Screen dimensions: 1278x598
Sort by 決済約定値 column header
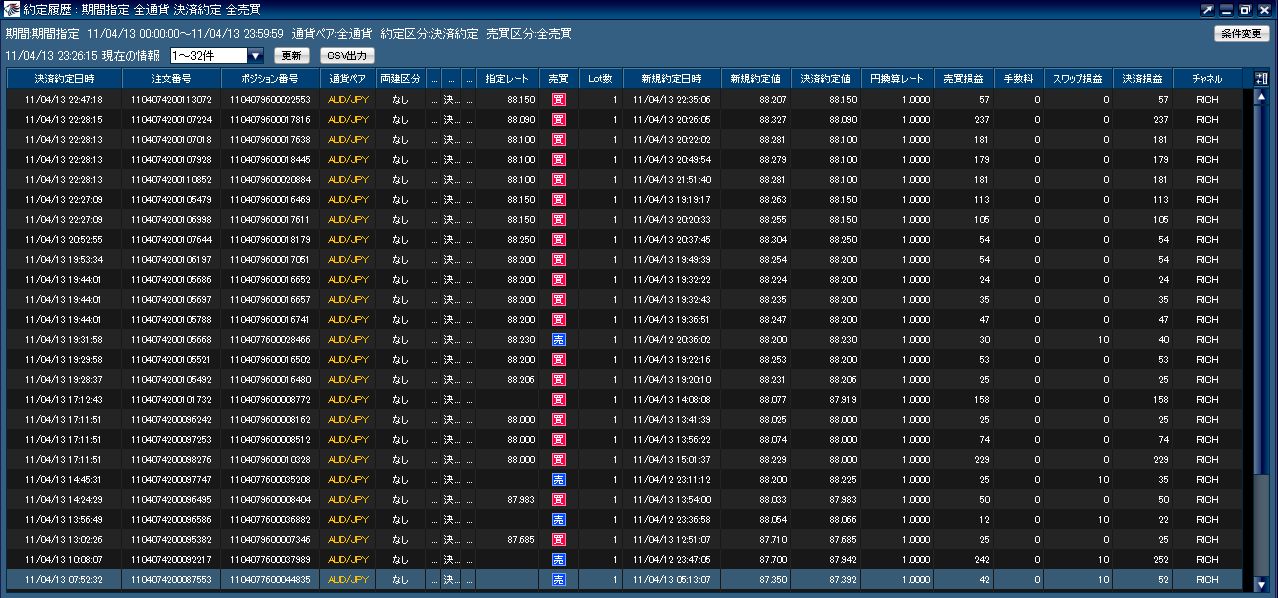pos(826,78)
